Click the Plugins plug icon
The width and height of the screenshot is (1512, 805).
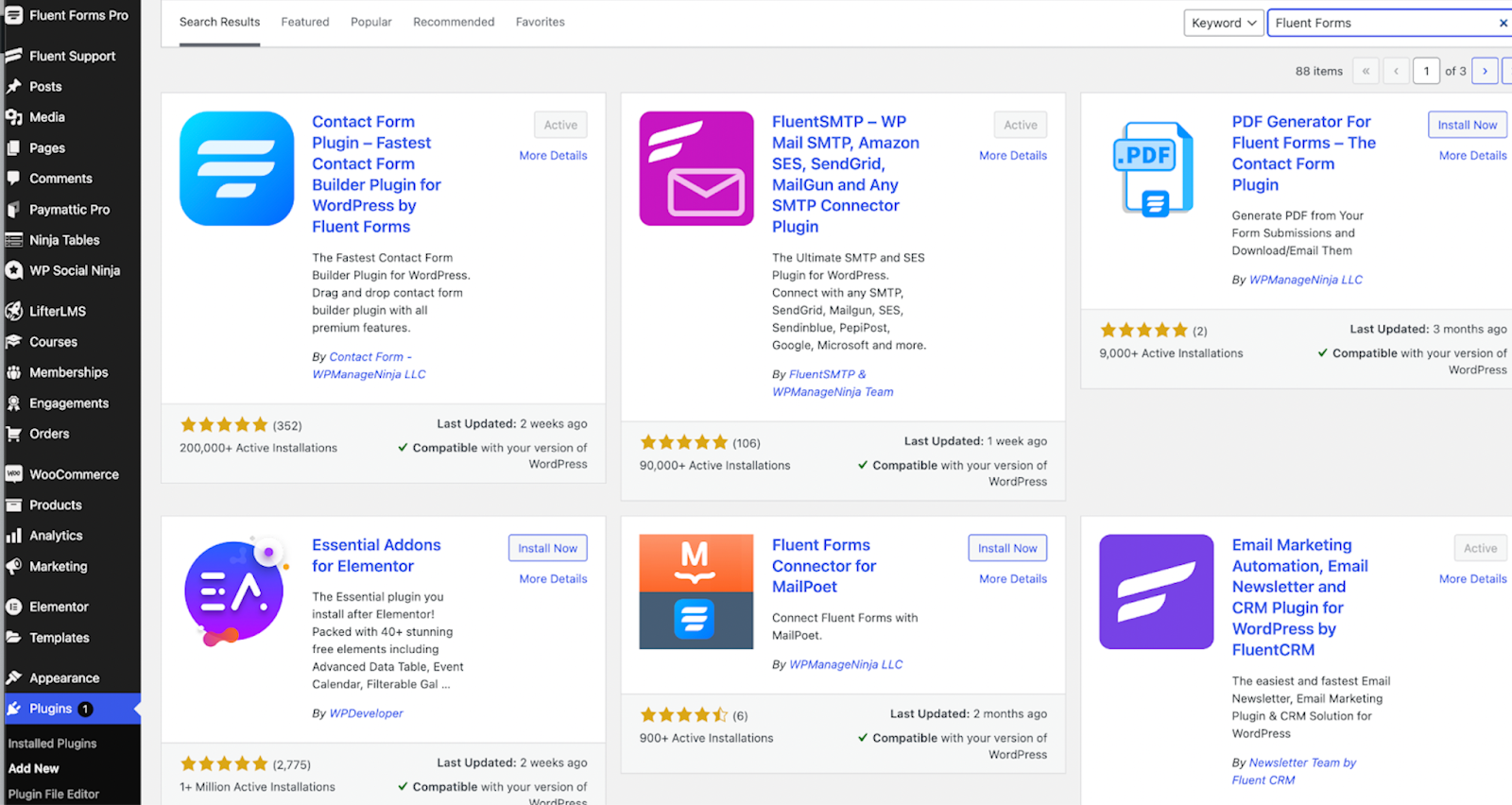click(x=13, y=709)
